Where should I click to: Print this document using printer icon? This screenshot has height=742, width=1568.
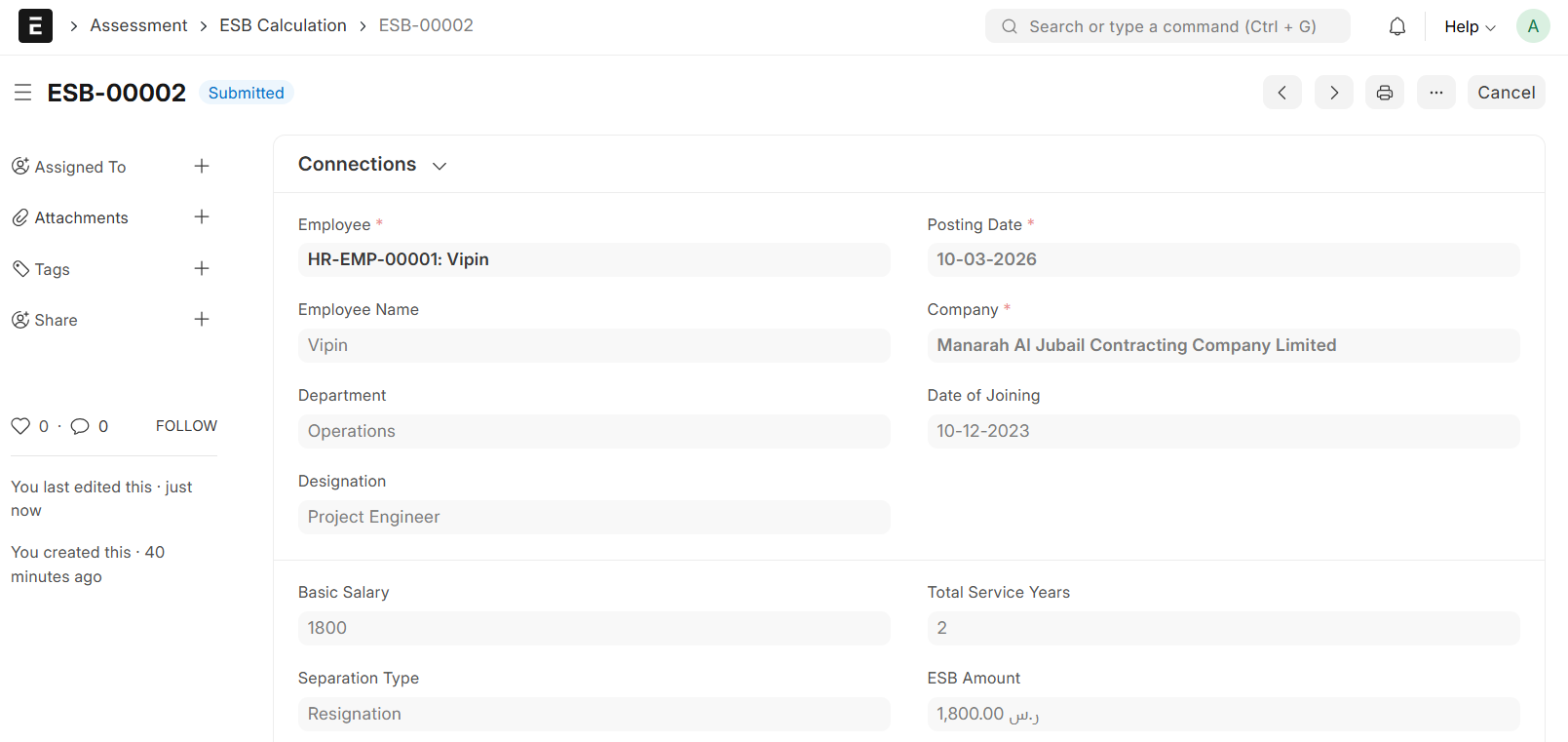coord(1384,93)
